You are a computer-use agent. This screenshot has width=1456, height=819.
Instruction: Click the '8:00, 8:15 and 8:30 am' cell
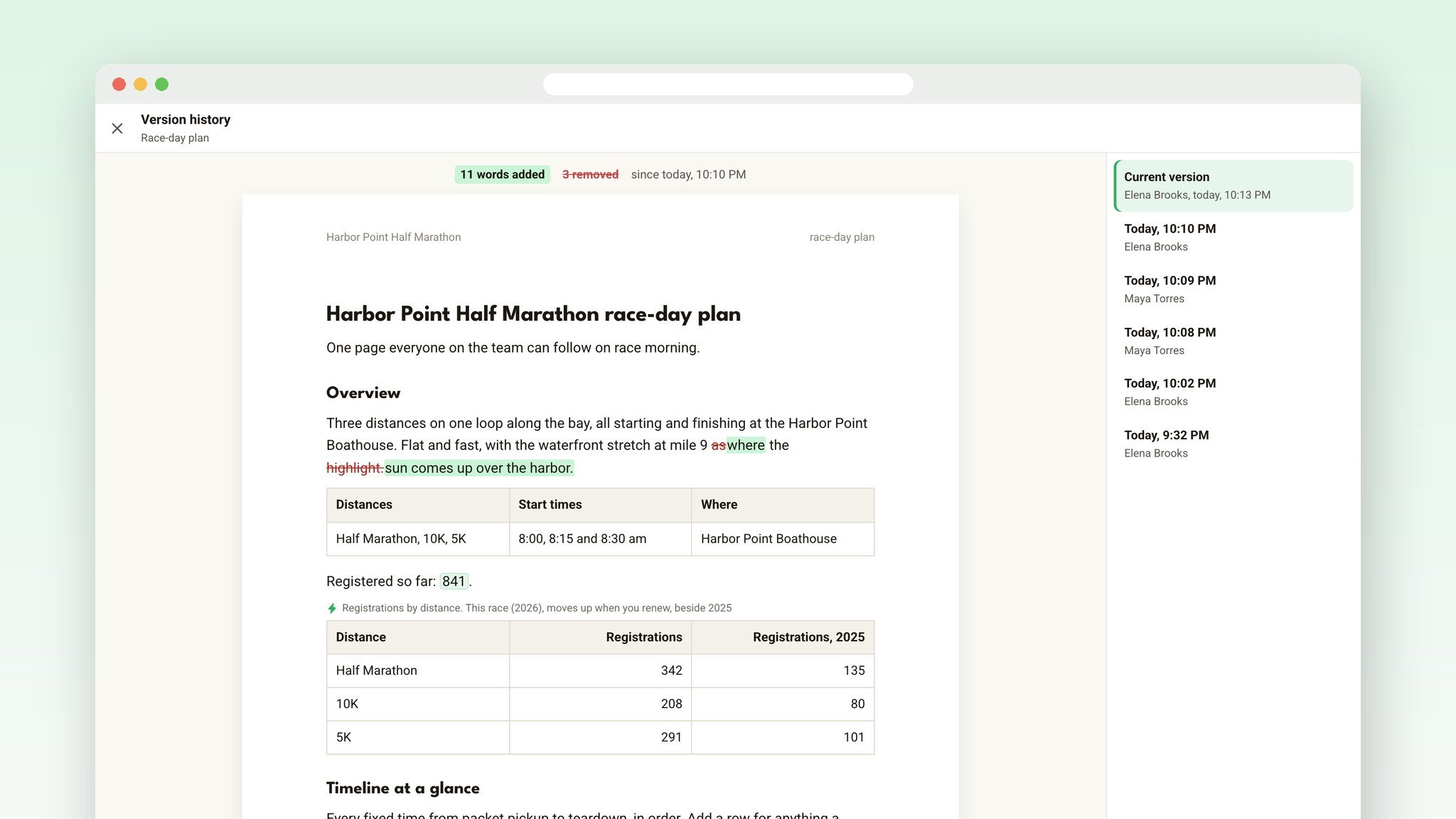coord(600,539)
